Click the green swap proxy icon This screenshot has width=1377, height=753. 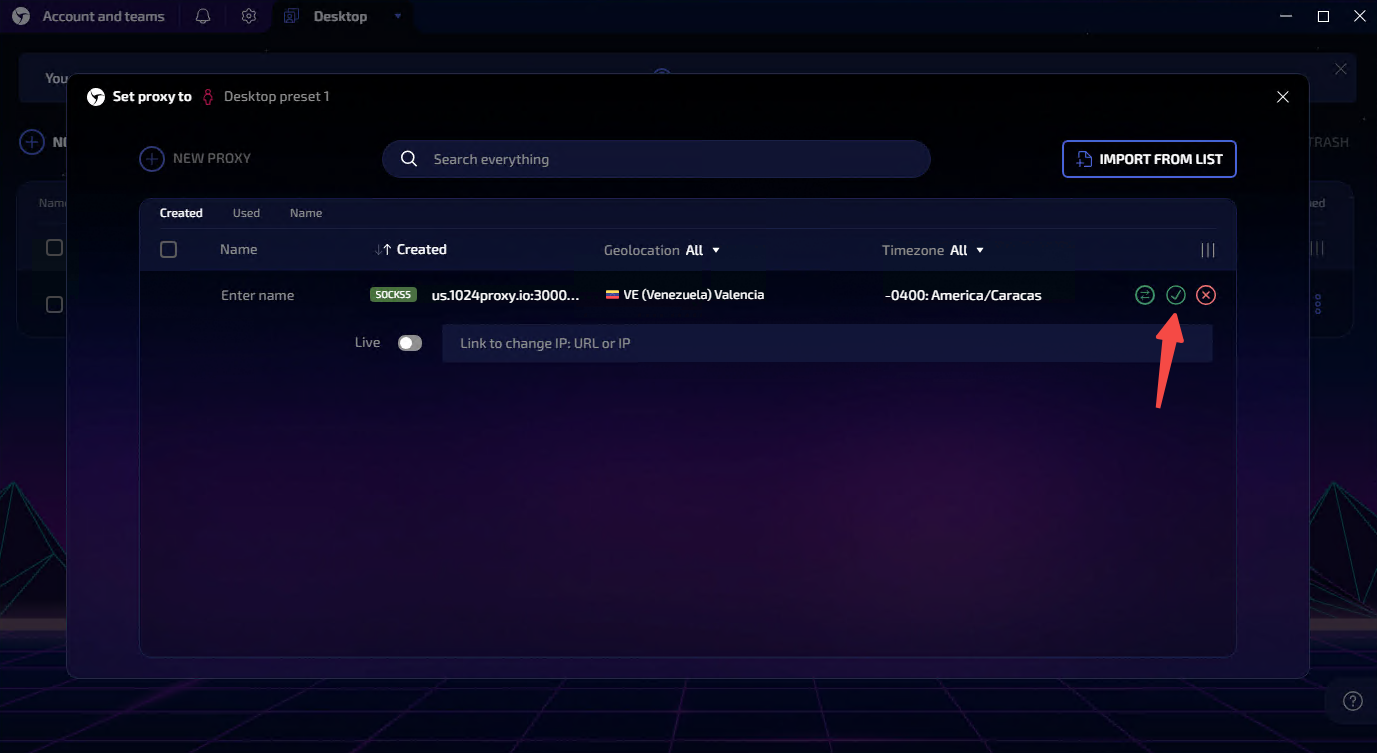(1145, 295)
